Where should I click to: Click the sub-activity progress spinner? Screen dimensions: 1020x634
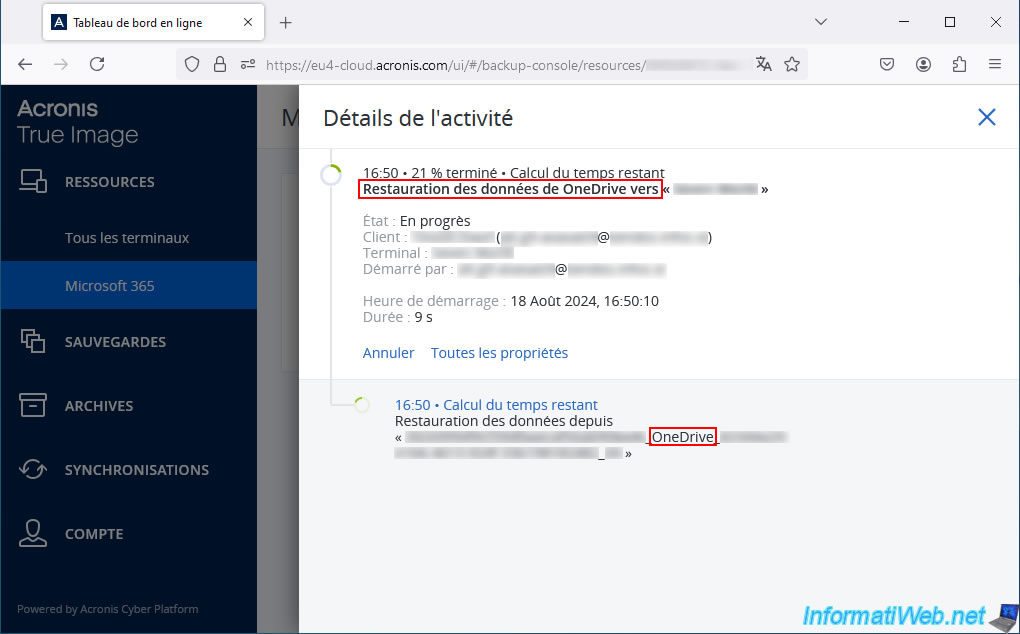click(362, 404)
